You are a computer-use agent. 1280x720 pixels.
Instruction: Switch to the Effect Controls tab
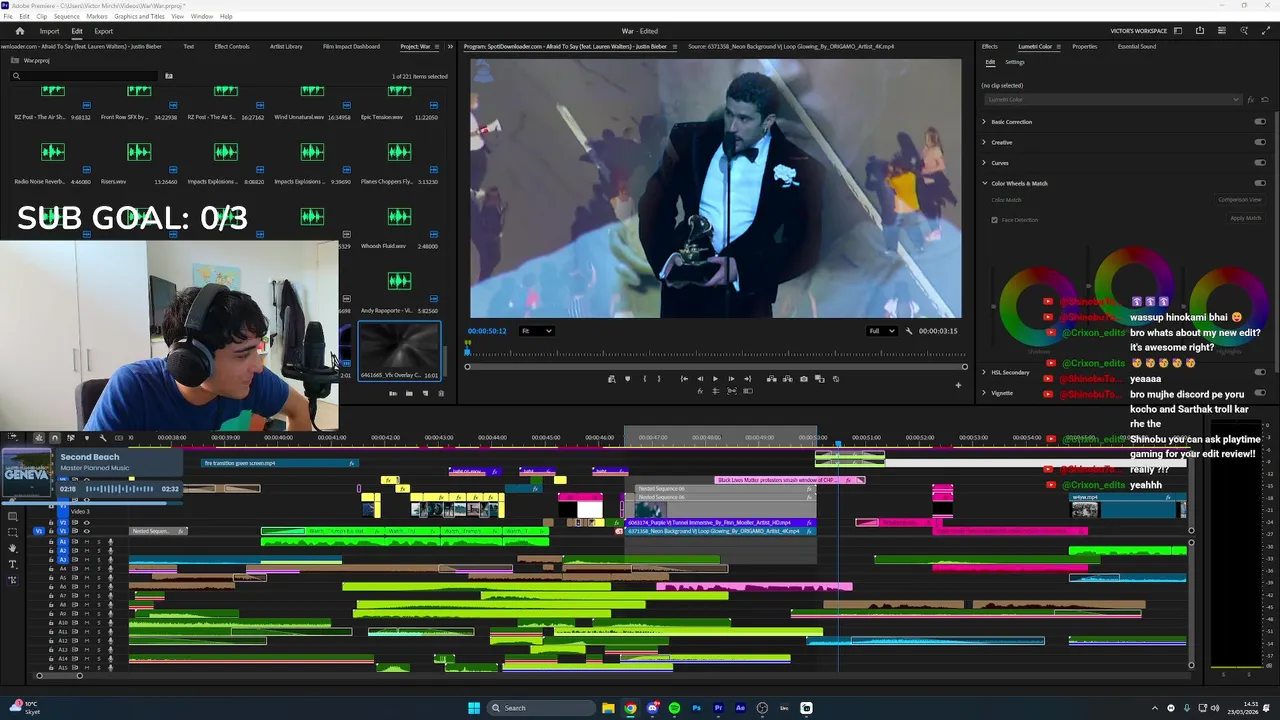pos(232,47)
